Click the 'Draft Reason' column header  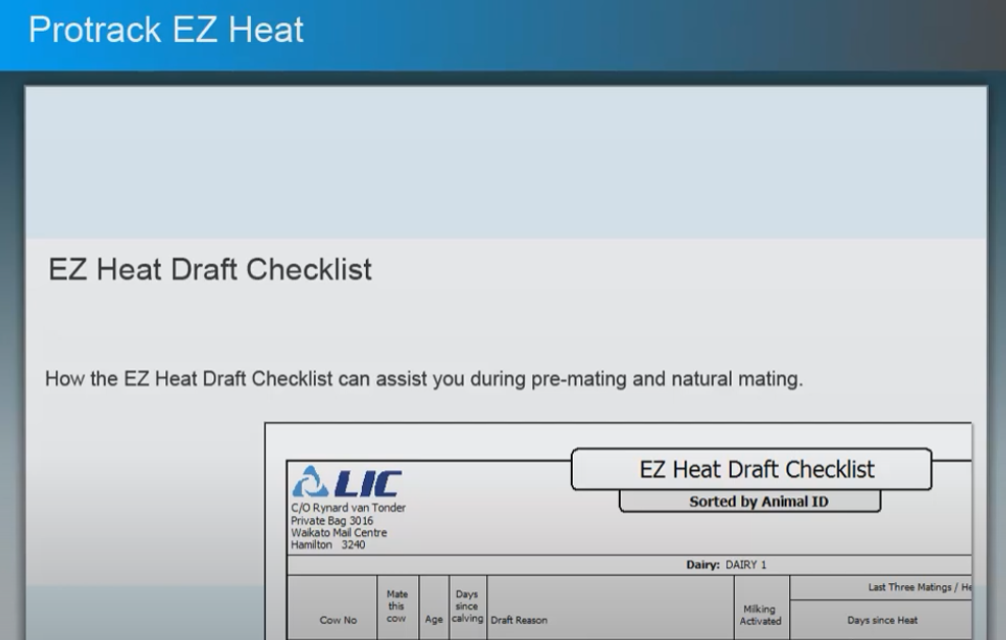519,620
